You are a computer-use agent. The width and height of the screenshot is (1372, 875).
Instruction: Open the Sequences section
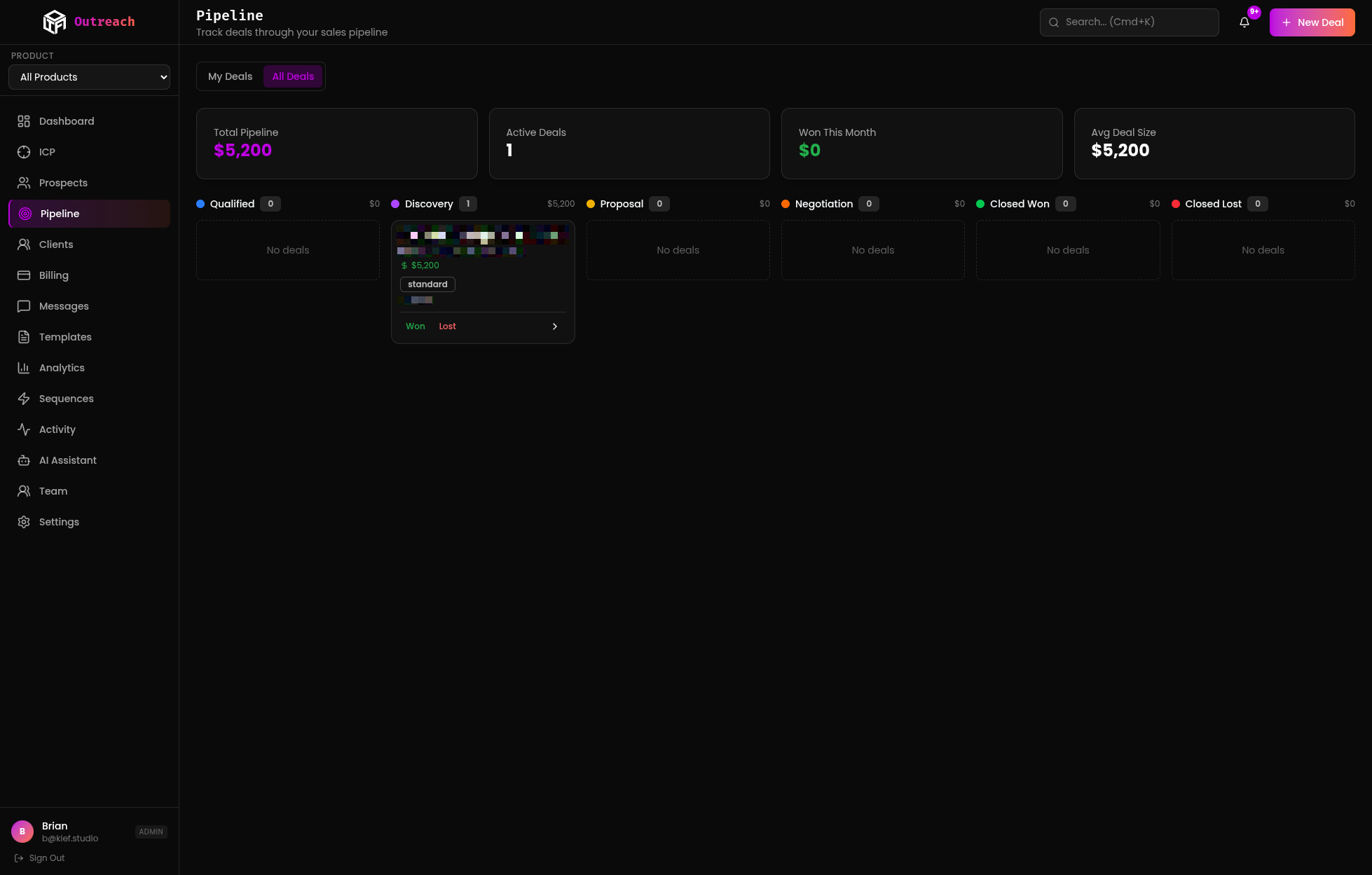coord(66,398)
